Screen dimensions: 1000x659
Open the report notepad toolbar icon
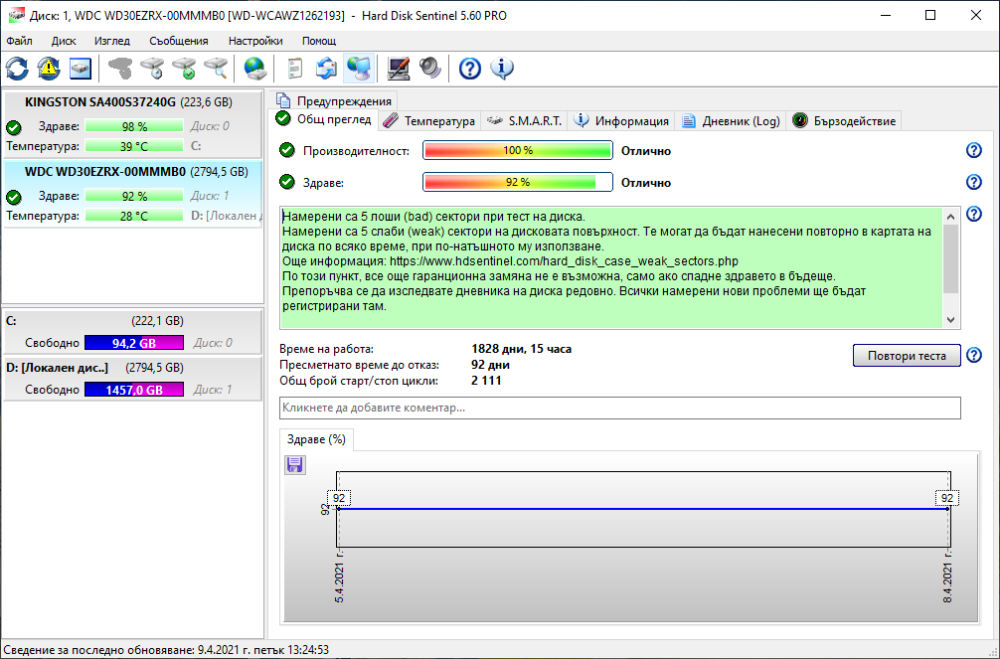[x=295, y=68]
